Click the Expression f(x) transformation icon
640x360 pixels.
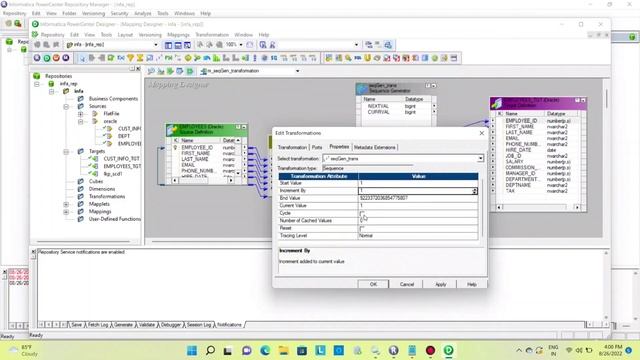120,58
